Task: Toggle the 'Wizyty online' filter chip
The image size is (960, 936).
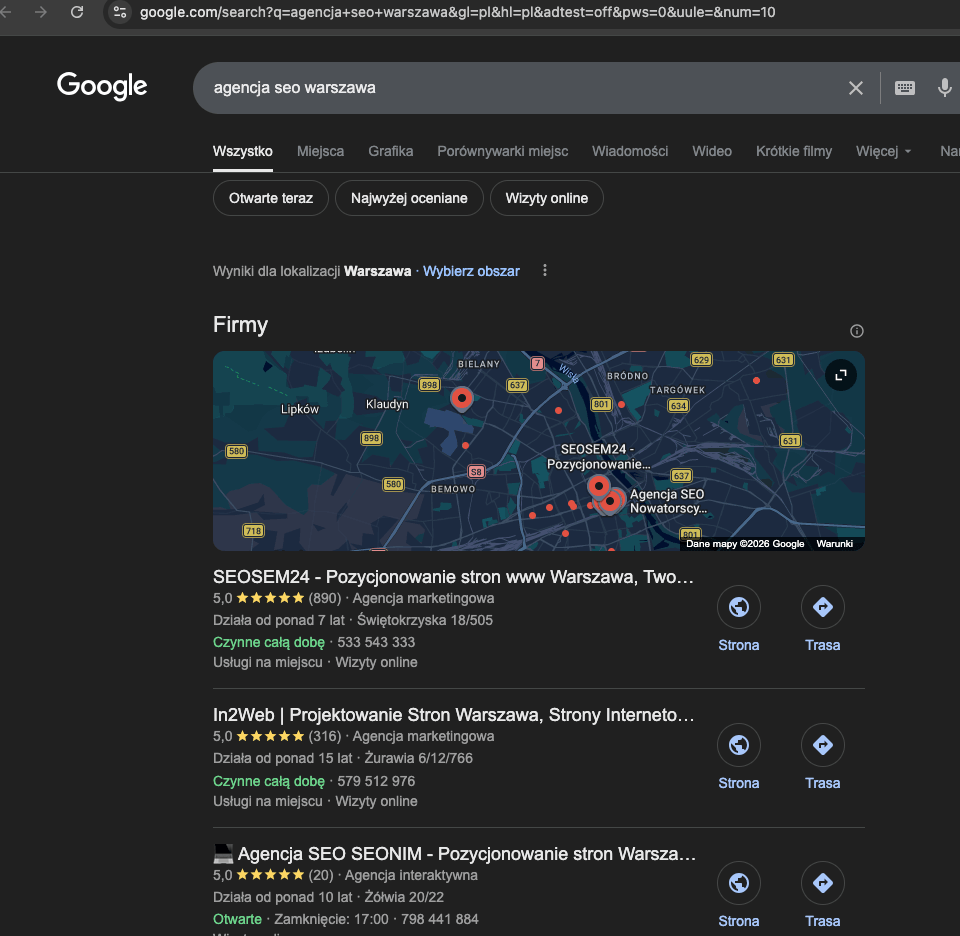Action: coord(547,198)
